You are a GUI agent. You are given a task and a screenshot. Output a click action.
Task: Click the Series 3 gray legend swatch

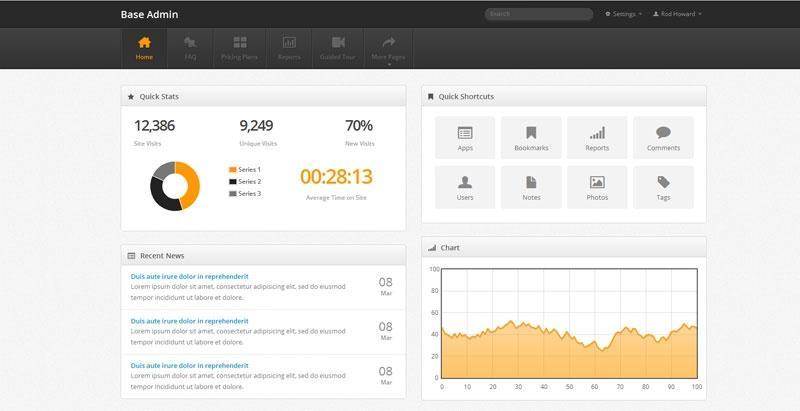(x=233, y=194)
